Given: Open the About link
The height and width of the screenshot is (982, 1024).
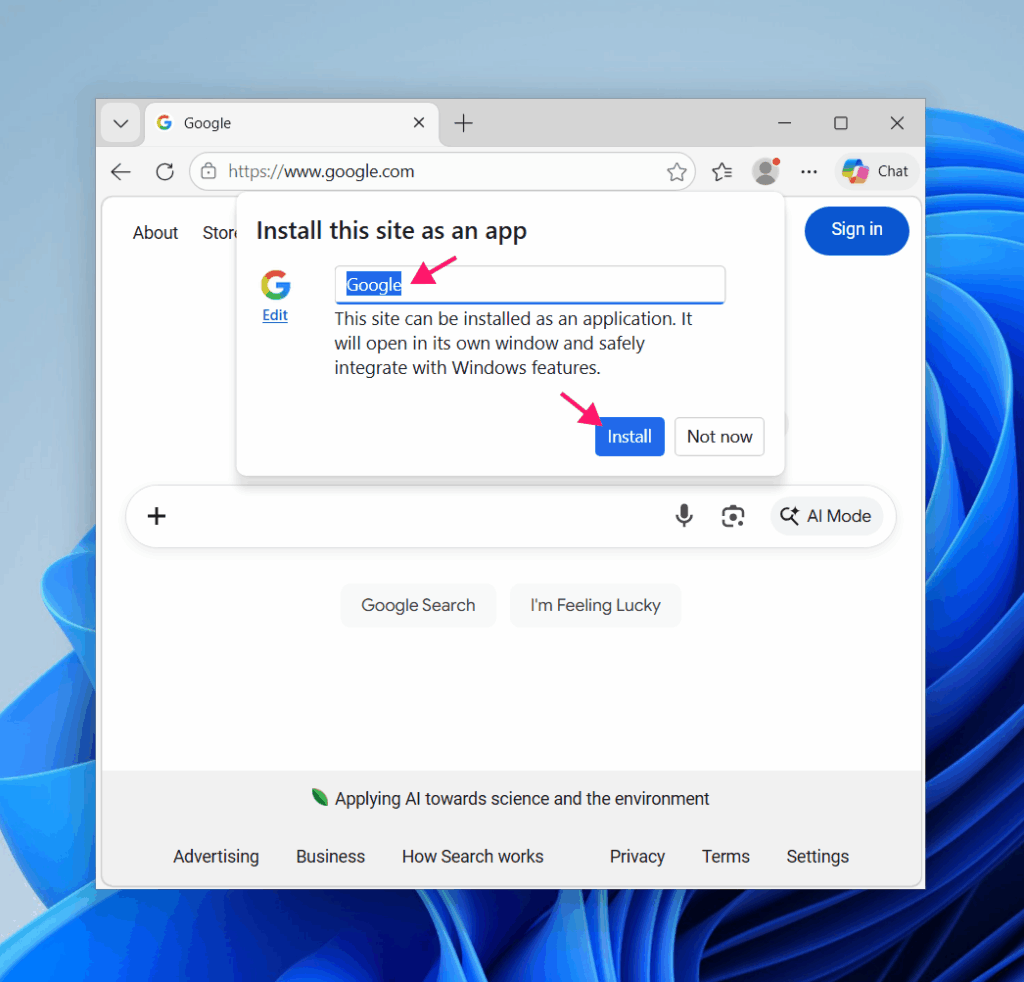Looking at the screenshot, I should [155, 233].
